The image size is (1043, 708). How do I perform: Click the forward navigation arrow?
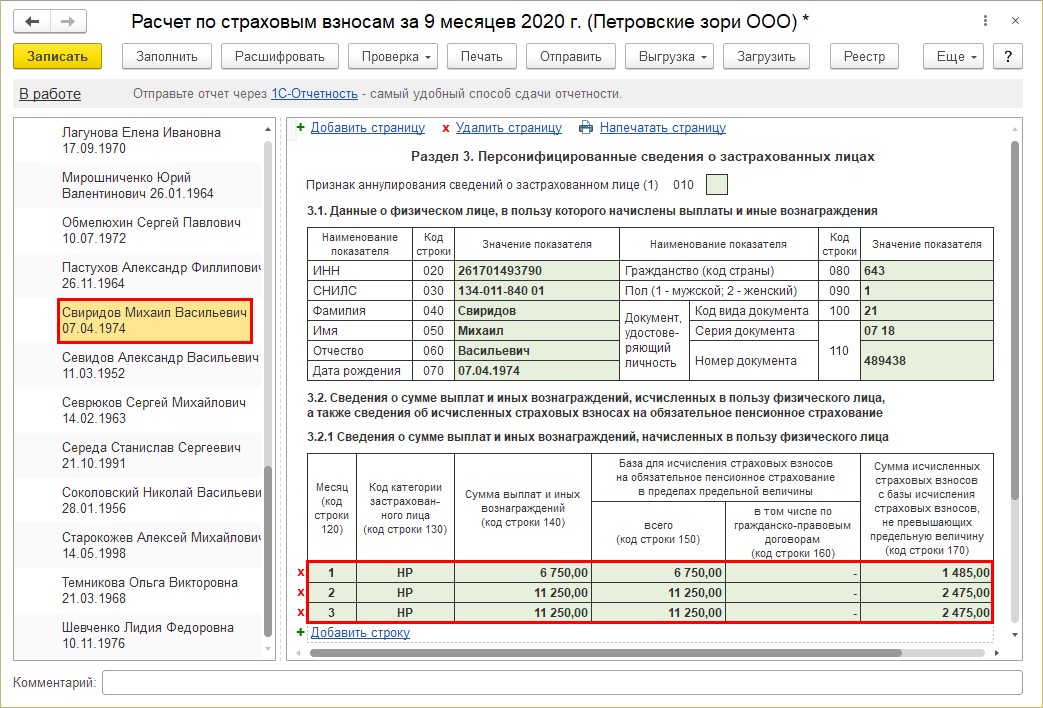(67, 21)
